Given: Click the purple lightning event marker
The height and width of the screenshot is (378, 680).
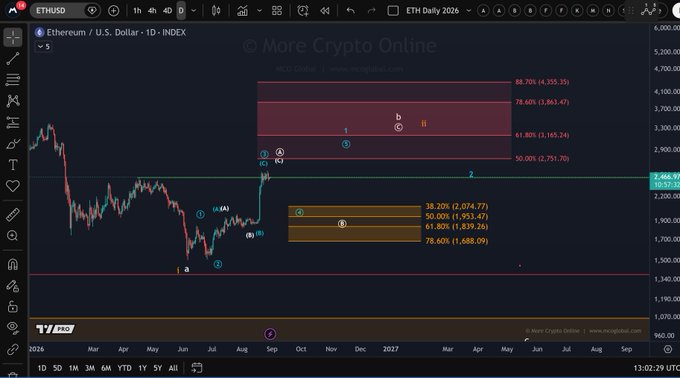Looking at the screenshot, I should pos(270,334).
